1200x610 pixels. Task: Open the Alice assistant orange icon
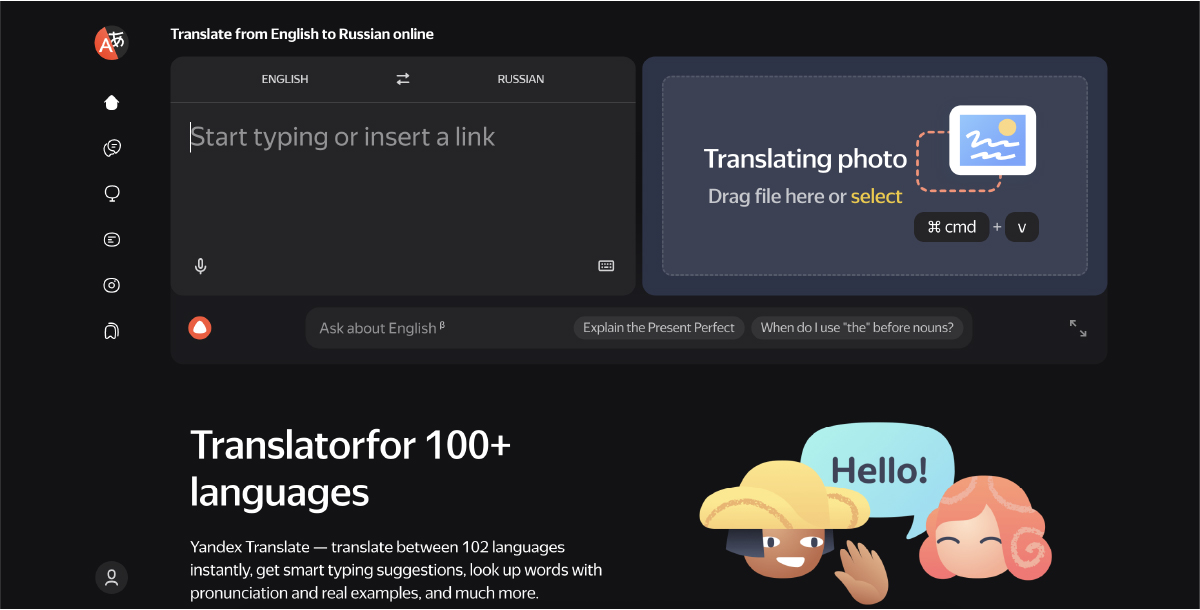click(199, 327)
